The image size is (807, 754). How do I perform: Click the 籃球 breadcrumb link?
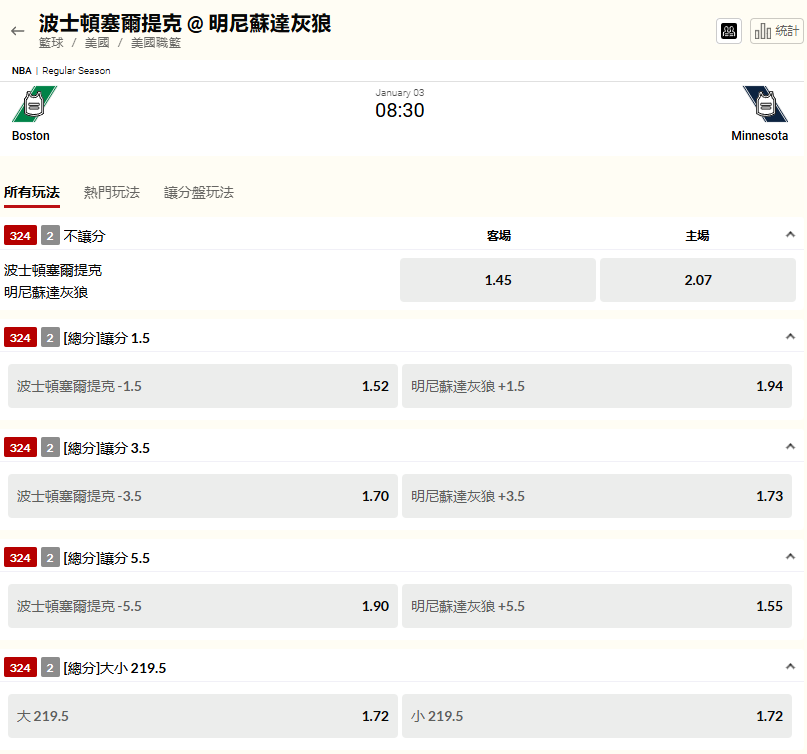pyautogui.click(x=51, y=43)
